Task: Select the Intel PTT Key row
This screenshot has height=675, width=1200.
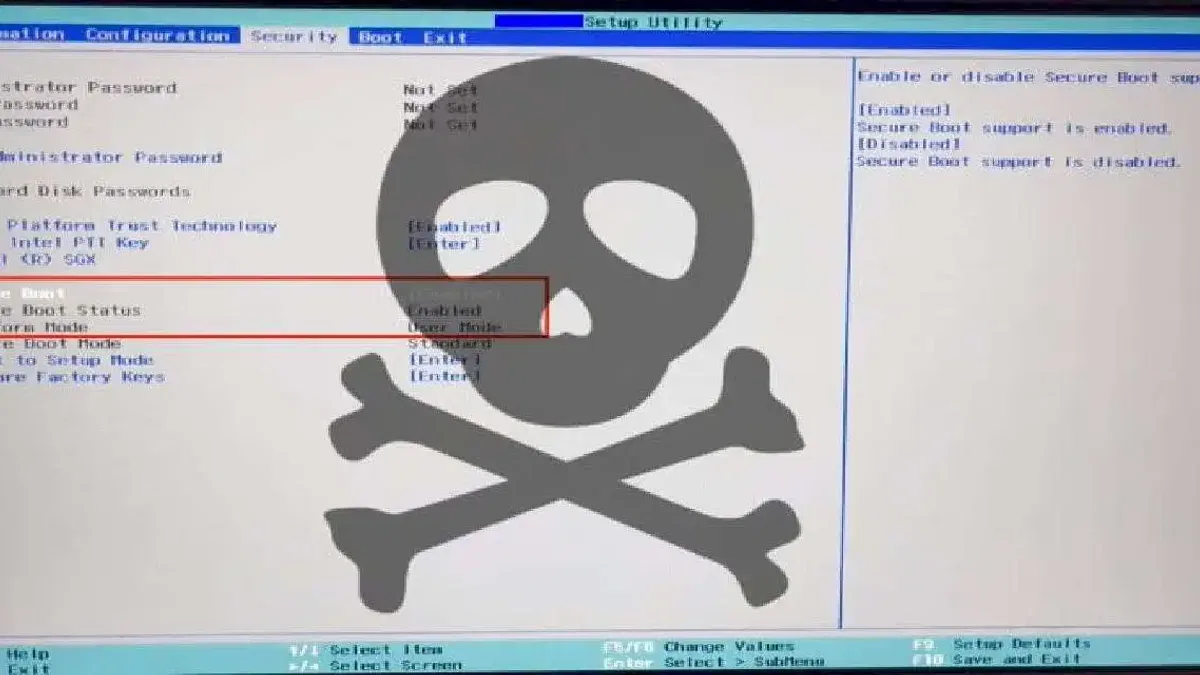Action: [79, 243]
